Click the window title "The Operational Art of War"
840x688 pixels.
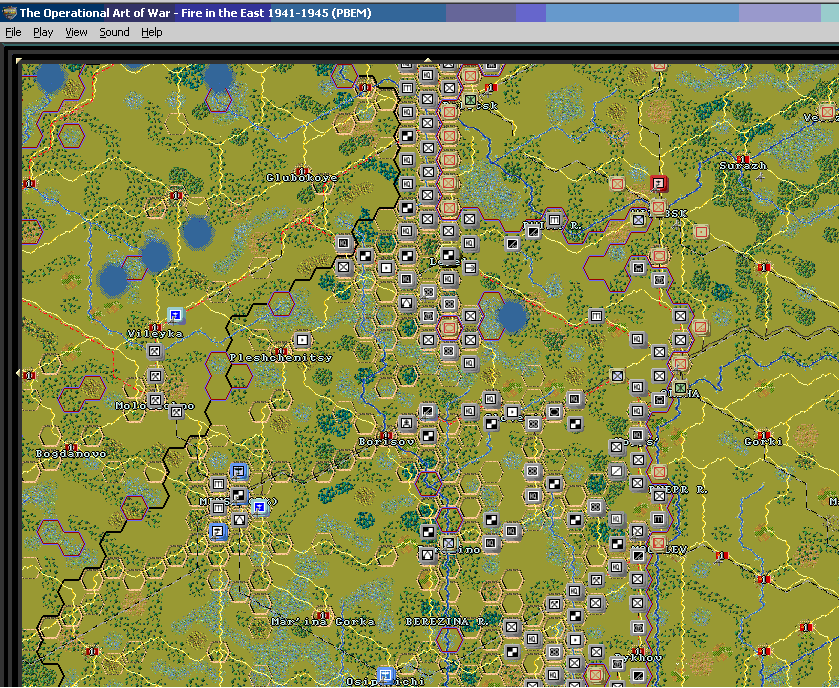[95, 13]
